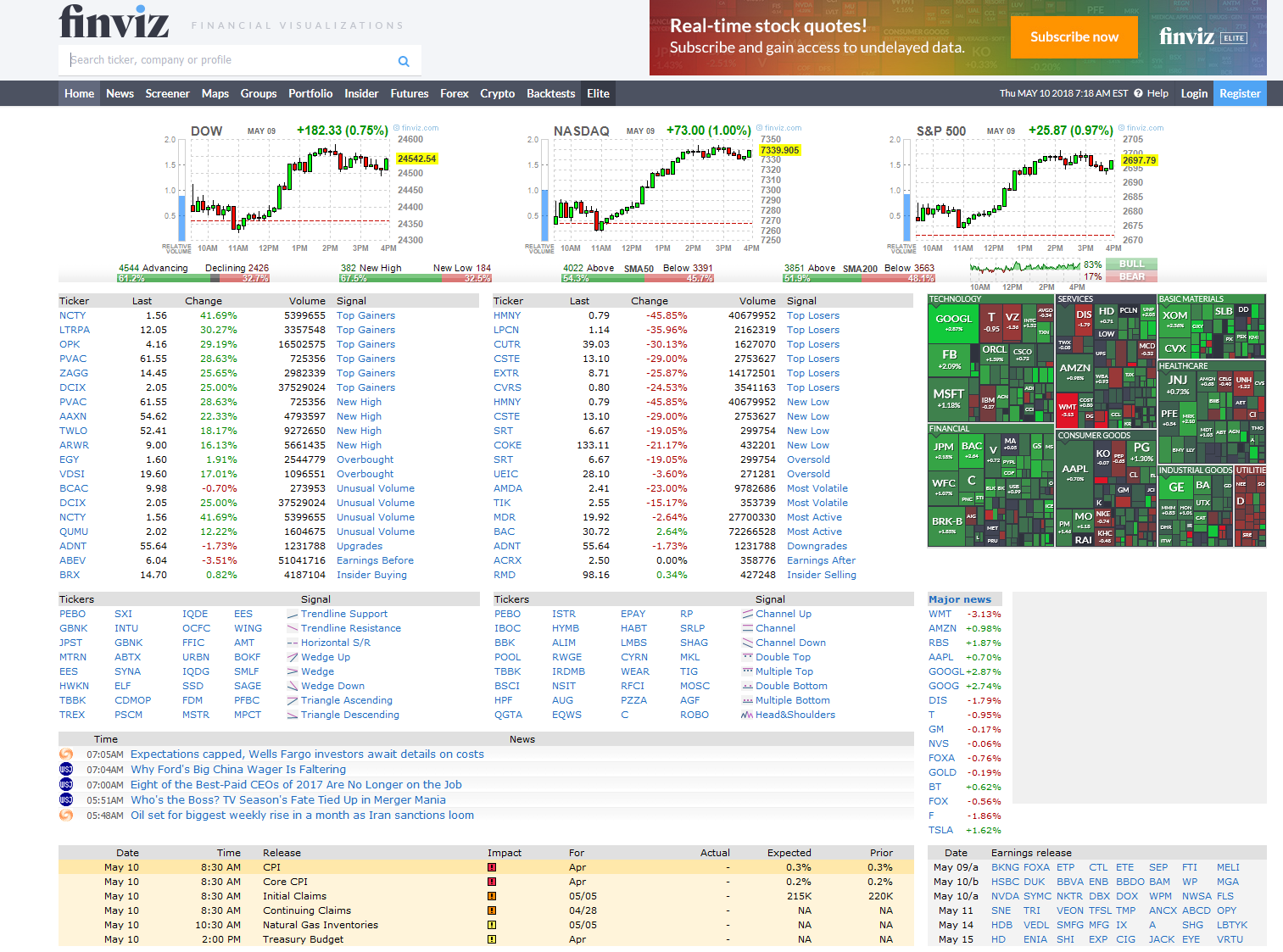Click the Horizontal S/R pattern icon
The width and height of the screenshot is (1283, 952).
click(293, 643)
